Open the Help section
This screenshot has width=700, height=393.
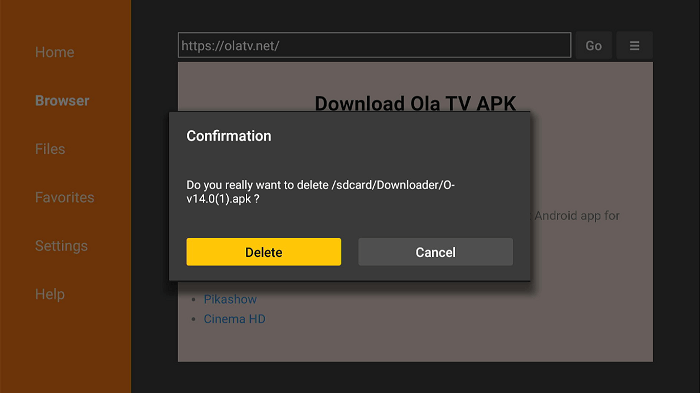50,294
